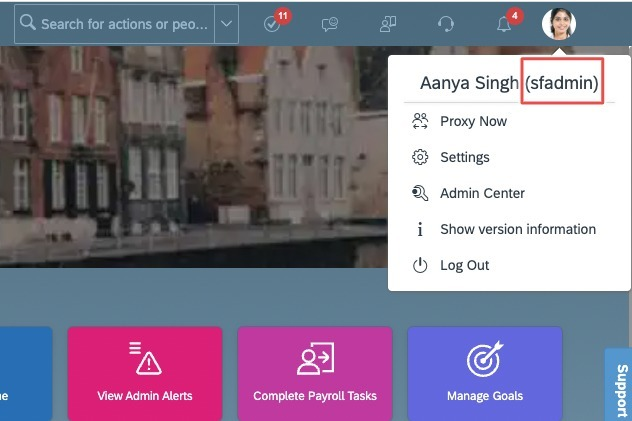Click the Admin Center wrench icon
The image size is (632, 421).
coord(420,193)
